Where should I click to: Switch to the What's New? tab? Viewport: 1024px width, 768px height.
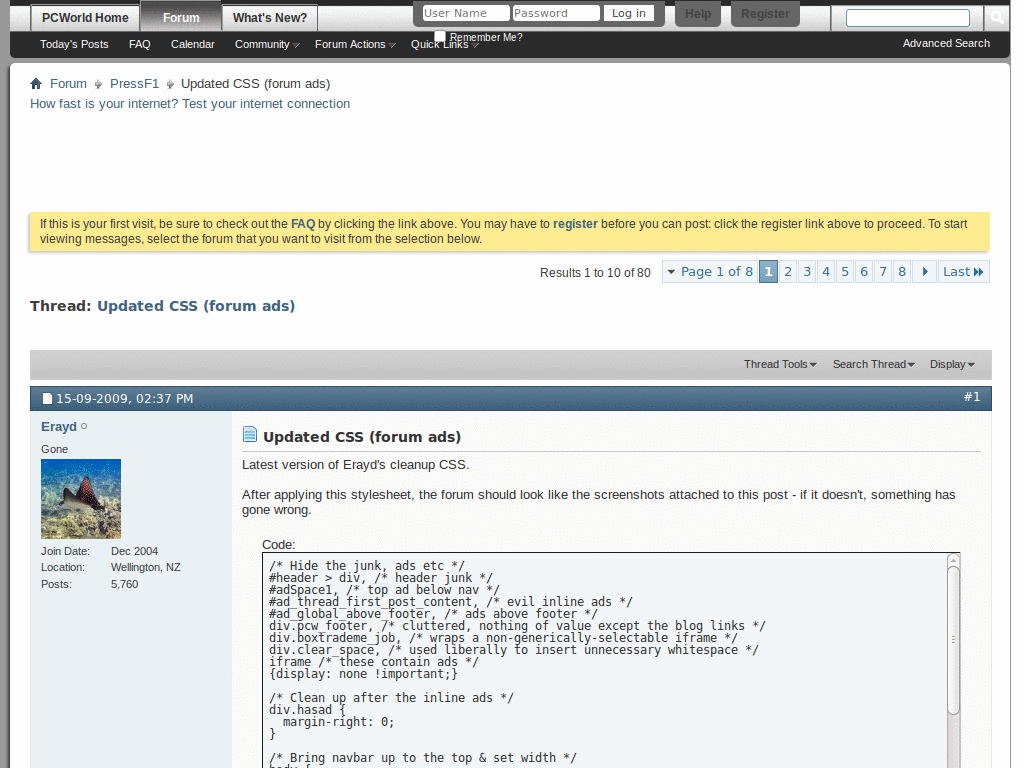268,17
